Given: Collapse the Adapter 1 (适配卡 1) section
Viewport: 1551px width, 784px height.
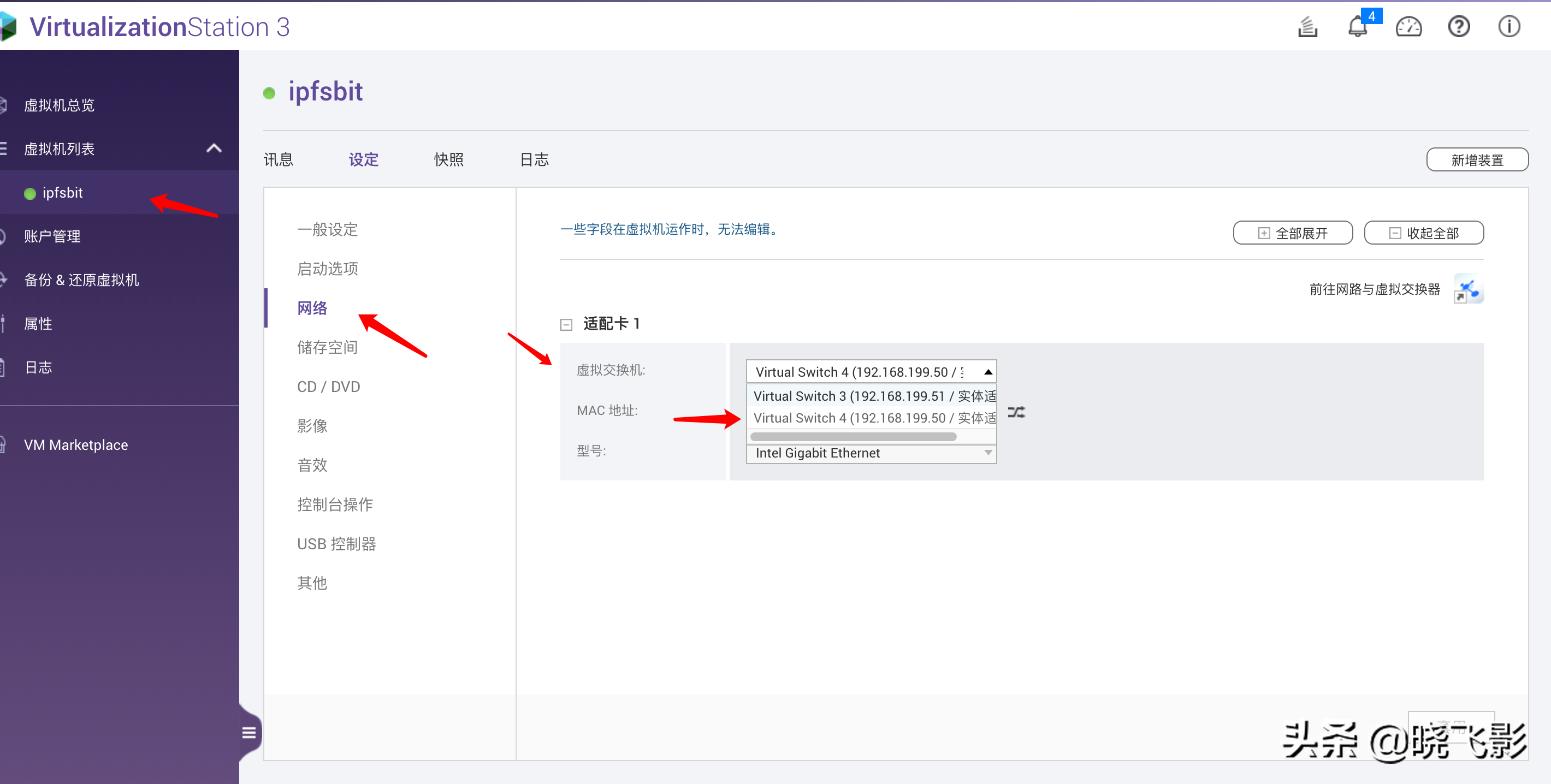Looking at the screenshot, I should coord(566,325).
